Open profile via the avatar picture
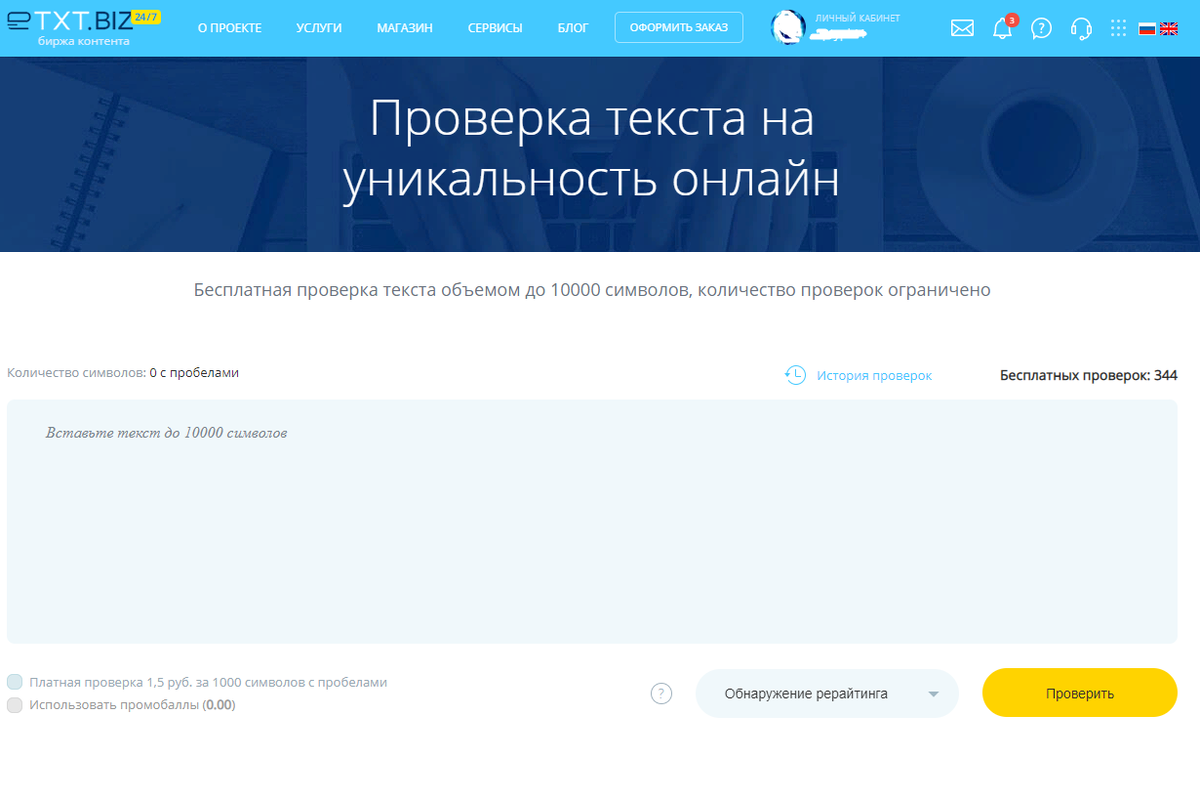The image size is (1200, 799). [786, 28]
